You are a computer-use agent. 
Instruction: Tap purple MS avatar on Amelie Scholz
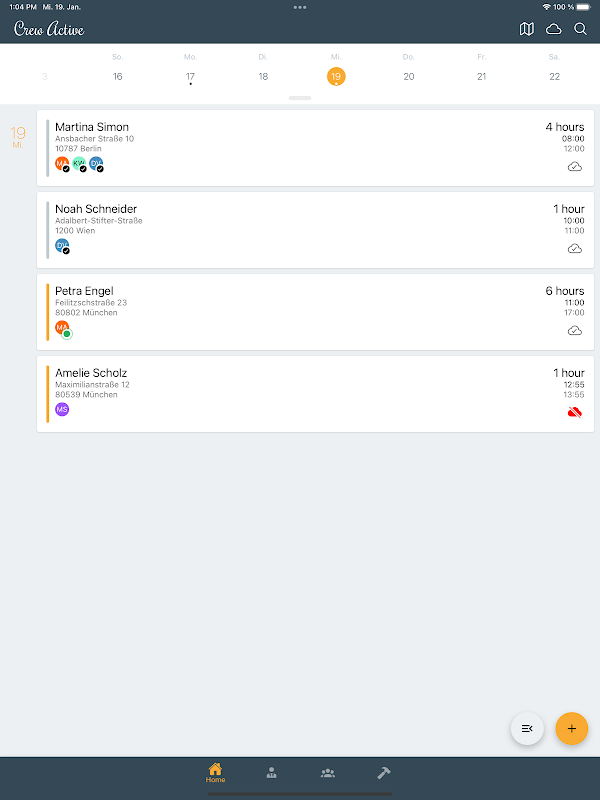[x=62, y=409]
